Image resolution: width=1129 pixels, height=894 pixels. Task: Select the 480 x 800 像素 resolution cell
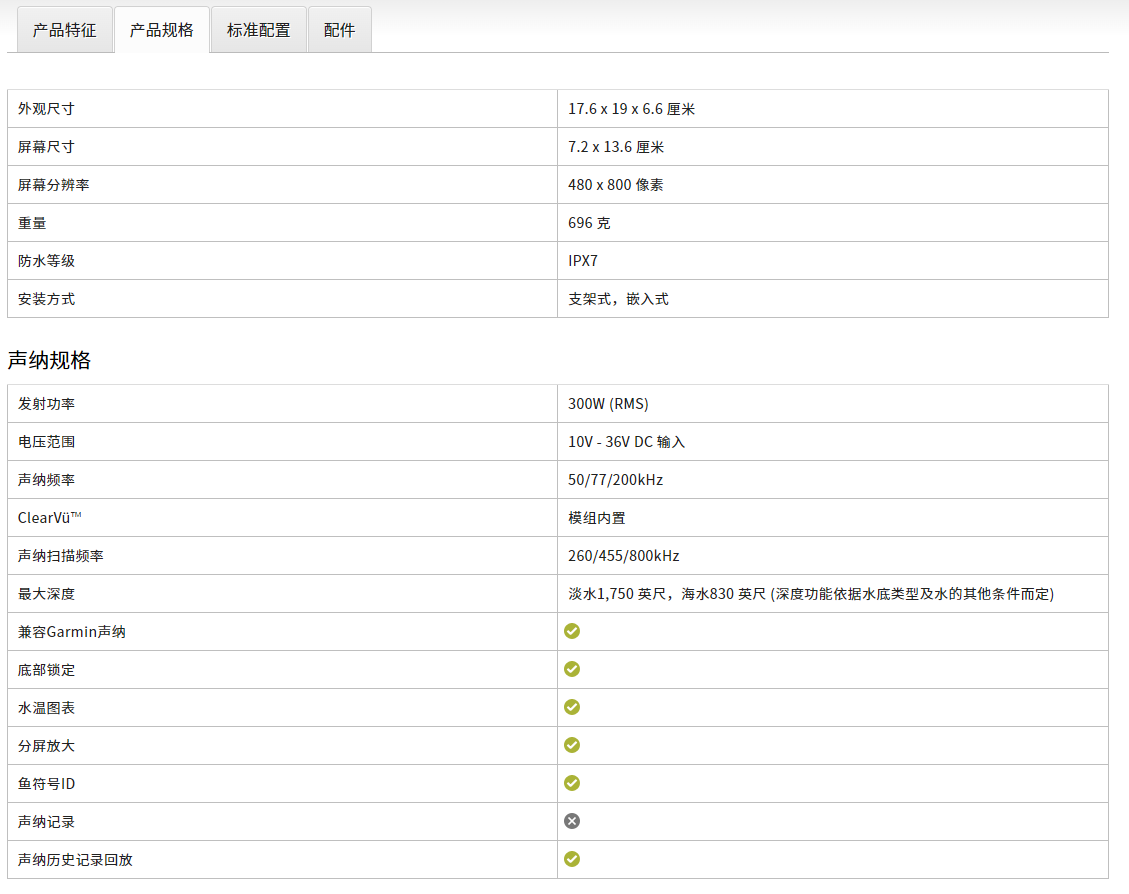615,185
